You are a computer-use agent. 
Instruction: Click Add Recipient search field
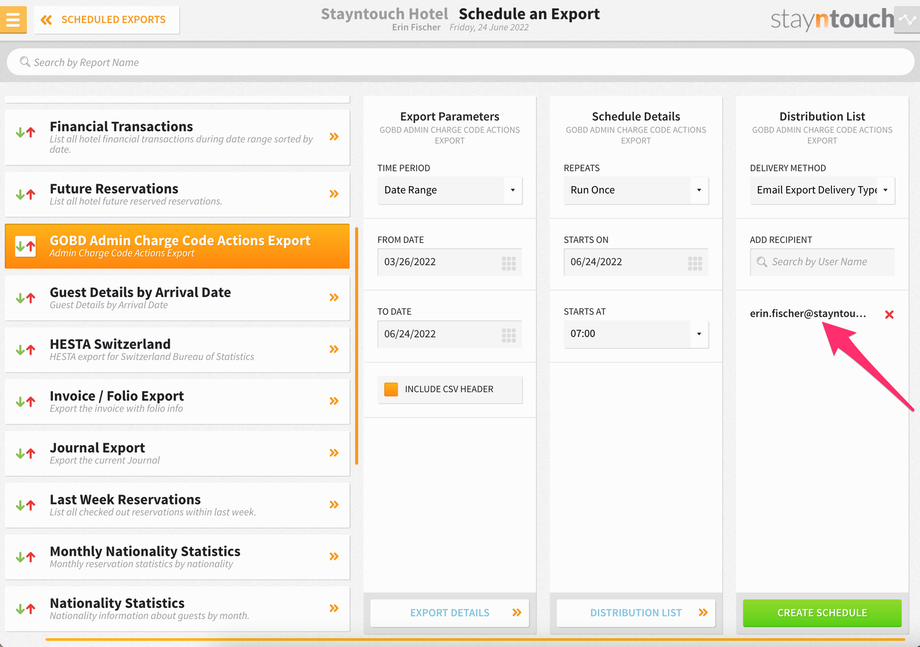822,262
